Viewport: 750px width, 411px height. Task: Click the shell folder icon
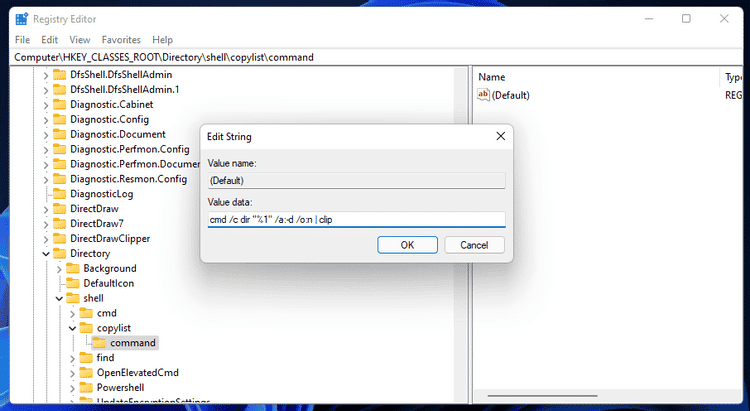[x=73, y=298]
